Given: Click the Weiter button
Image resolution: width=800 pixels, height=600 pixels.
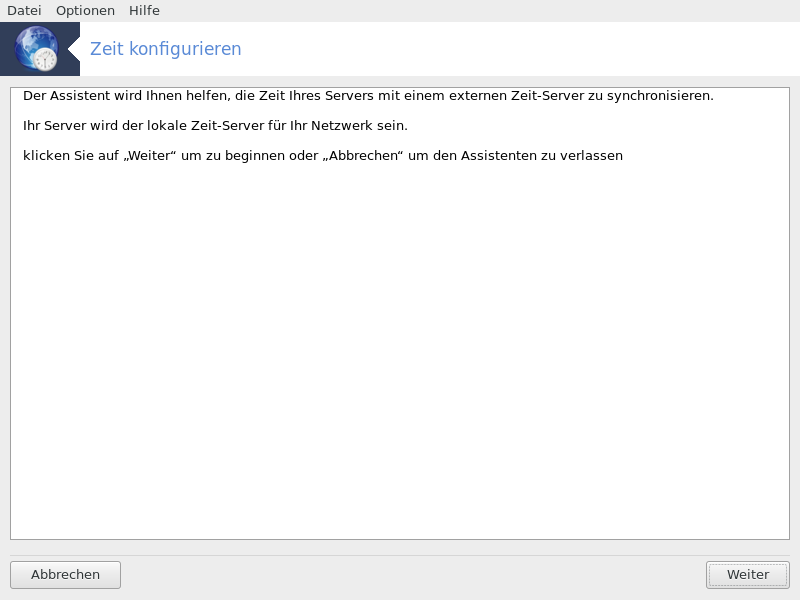Looking at the screenshot, I should click(747, 574).
